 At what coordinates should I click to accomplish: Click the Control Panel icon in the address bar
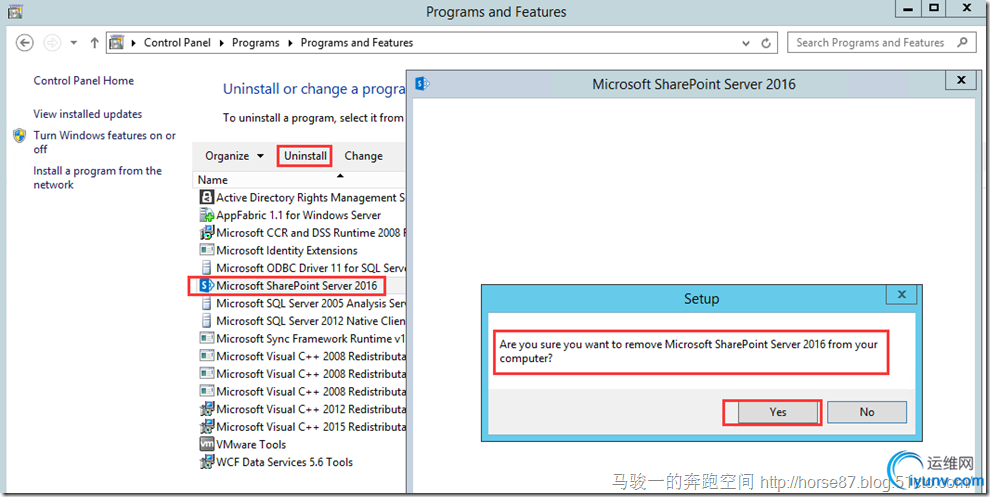[x=116, y=43]
